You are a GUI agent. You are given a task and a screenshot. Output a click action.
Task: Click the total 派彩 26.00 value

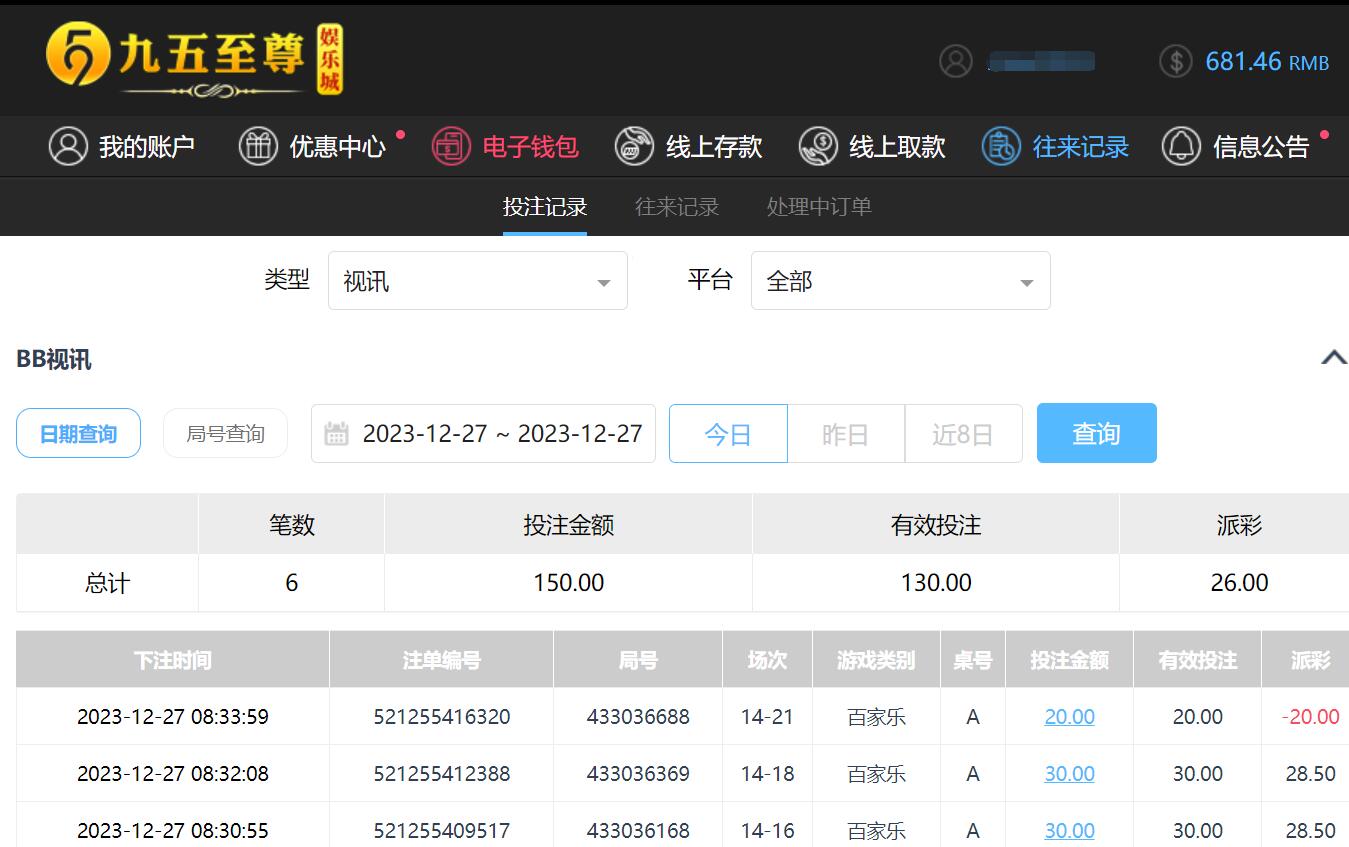click(x=1239, y=583)
